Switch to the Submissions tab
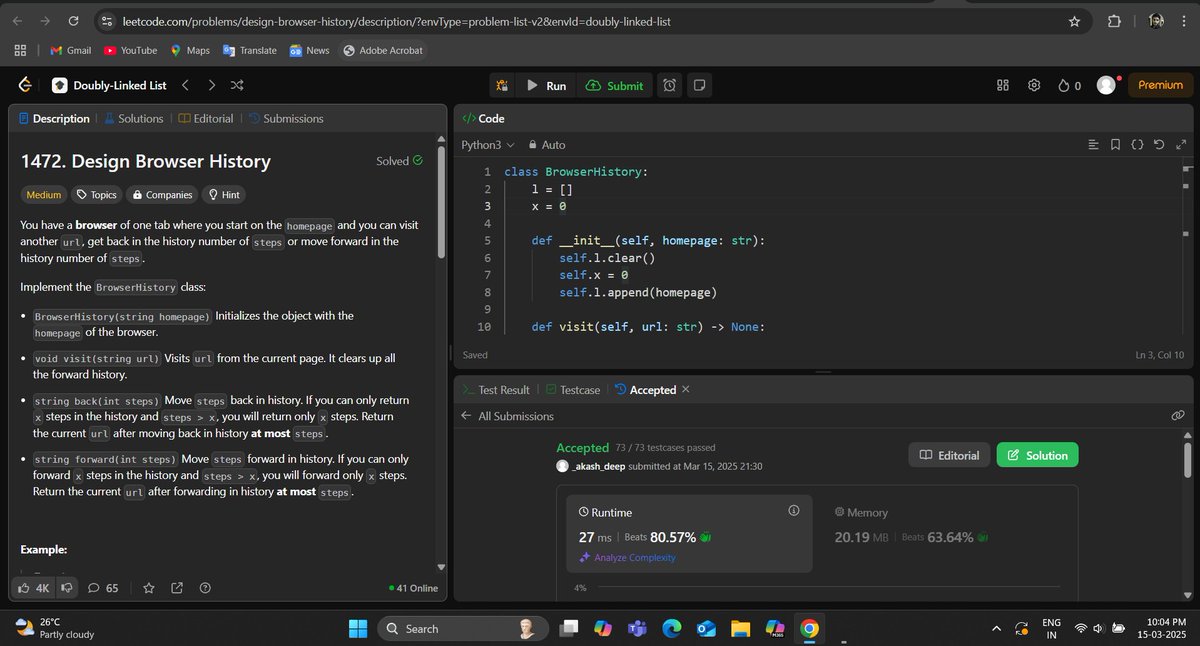This screenshot has width=1200, height=646. coord(286,118)
